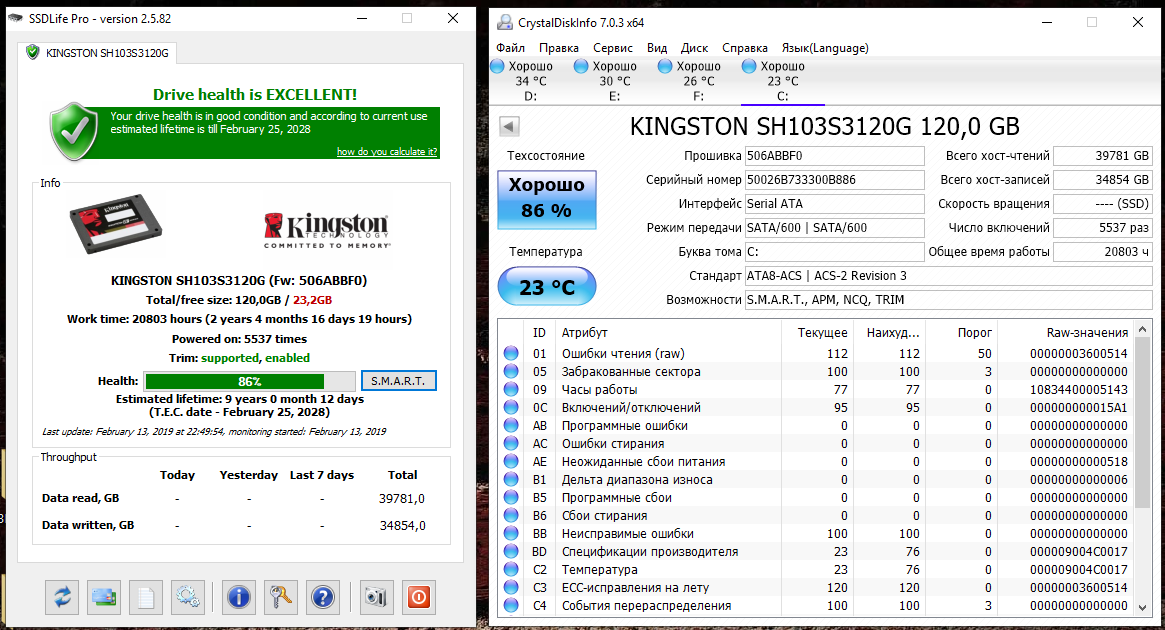The width and height of the screenshot is (1165, 630).
Task: Open the blue question mark help icon
Action: point(322,597)
